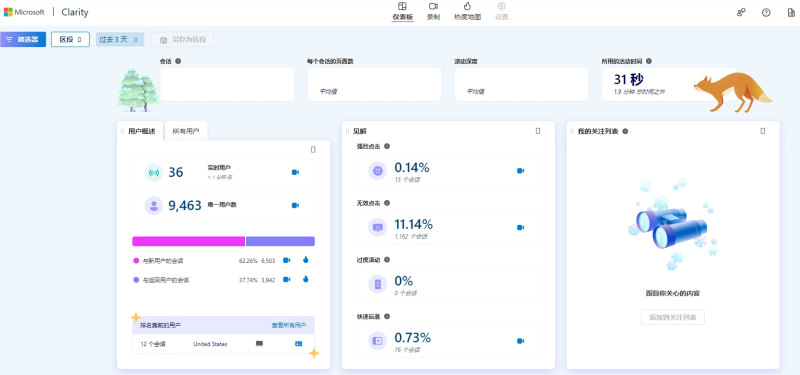Click the 1,162 个会话 text
The width and height of the screenshot is (800, 375).
click(411, 237)
